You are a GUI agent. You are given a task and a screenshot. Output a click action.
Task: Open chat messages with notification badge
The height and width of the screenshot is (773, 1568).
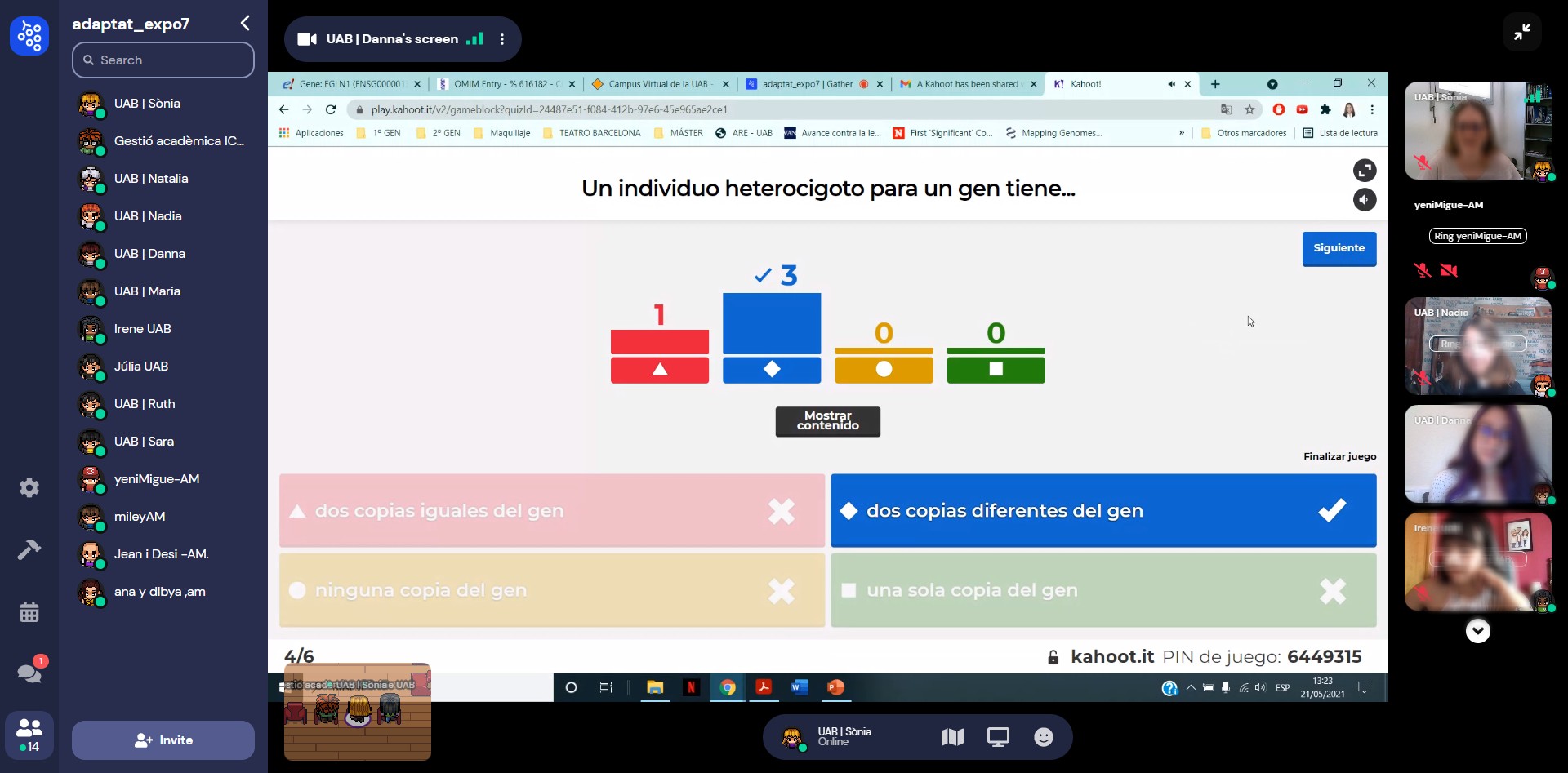tap(29, 673)
